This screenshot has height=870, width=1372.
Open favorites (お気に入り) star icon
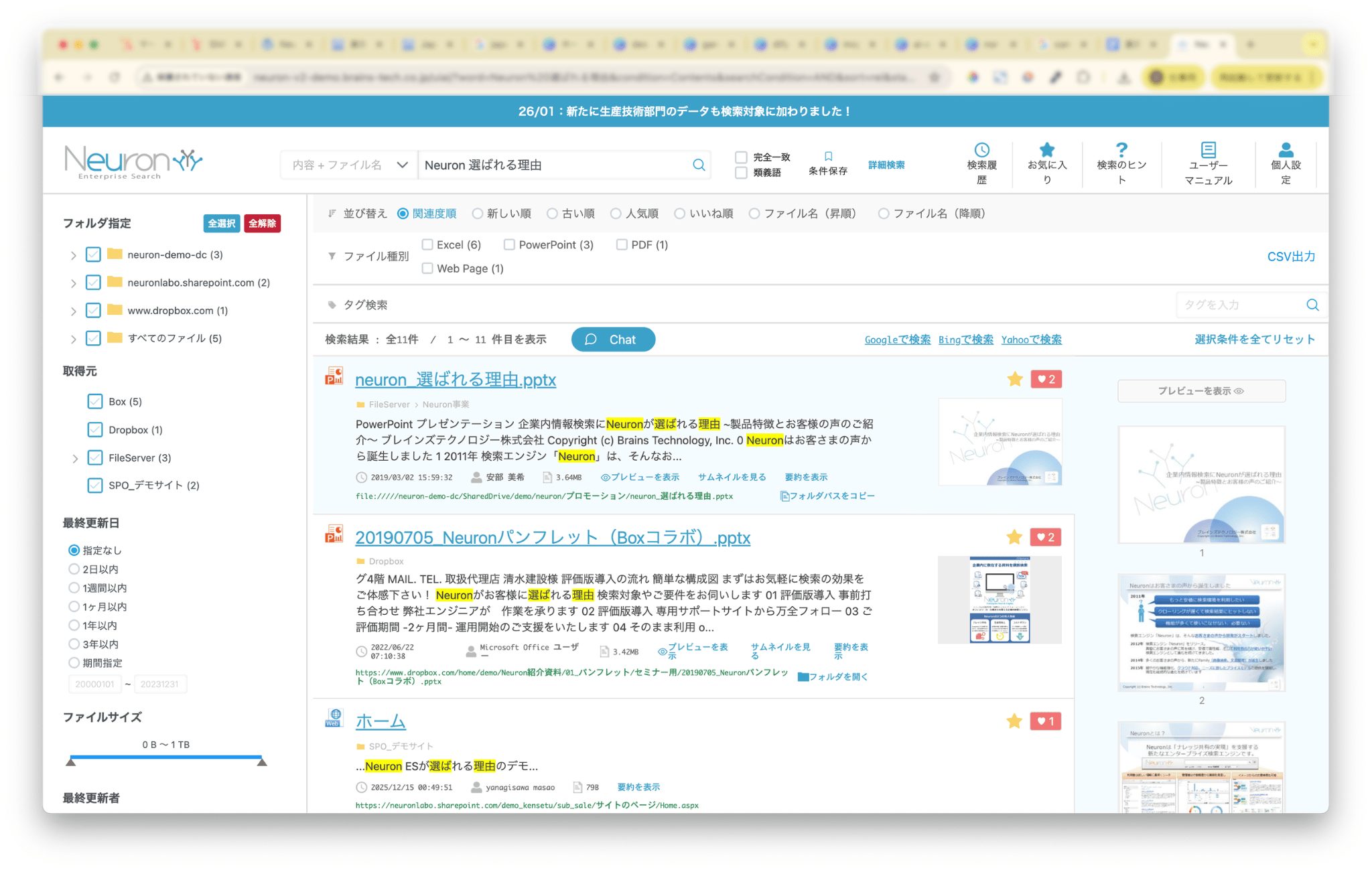coord(1046,150)
